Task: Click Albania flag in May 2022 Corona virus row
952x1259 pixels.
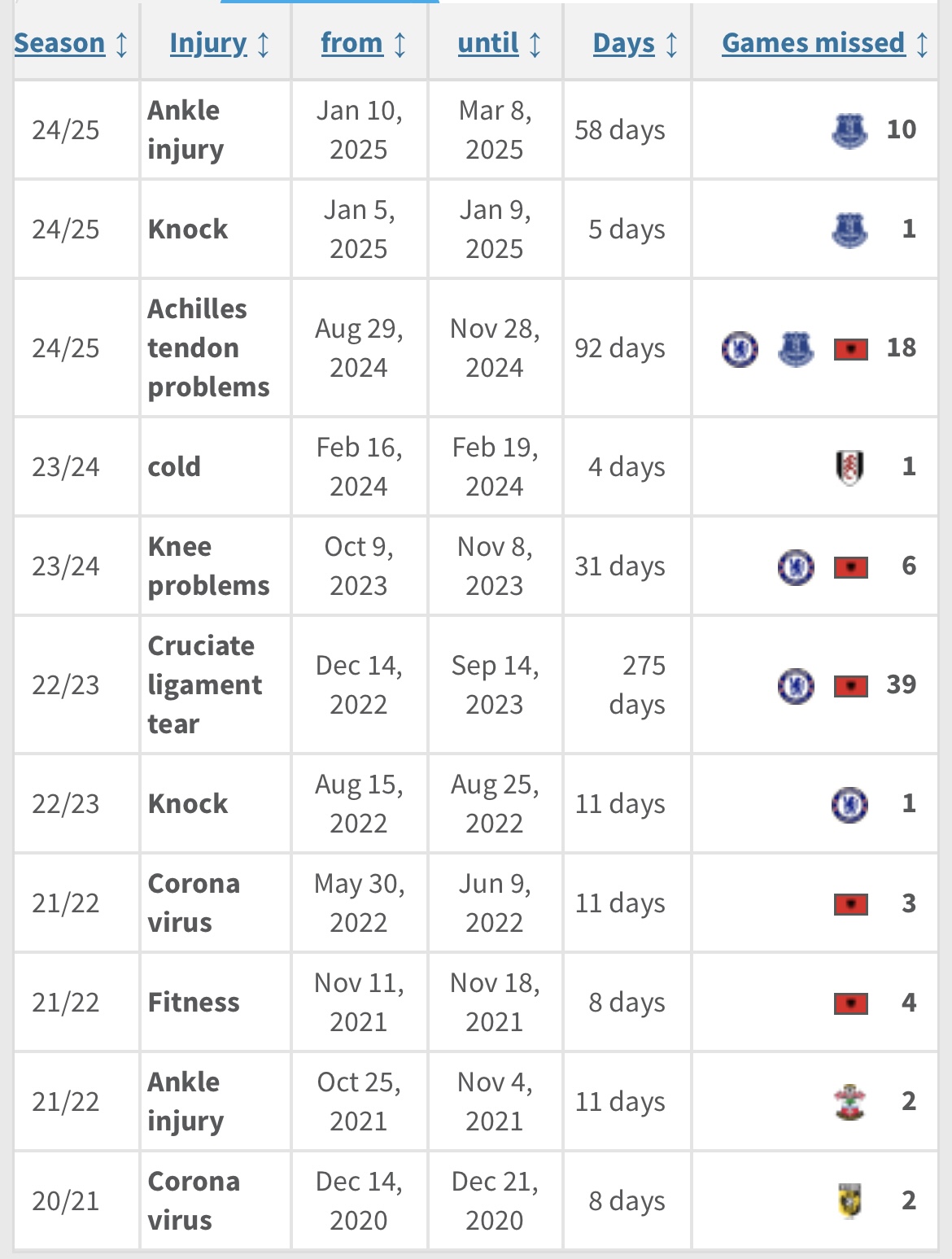Action: pos(850,904)
